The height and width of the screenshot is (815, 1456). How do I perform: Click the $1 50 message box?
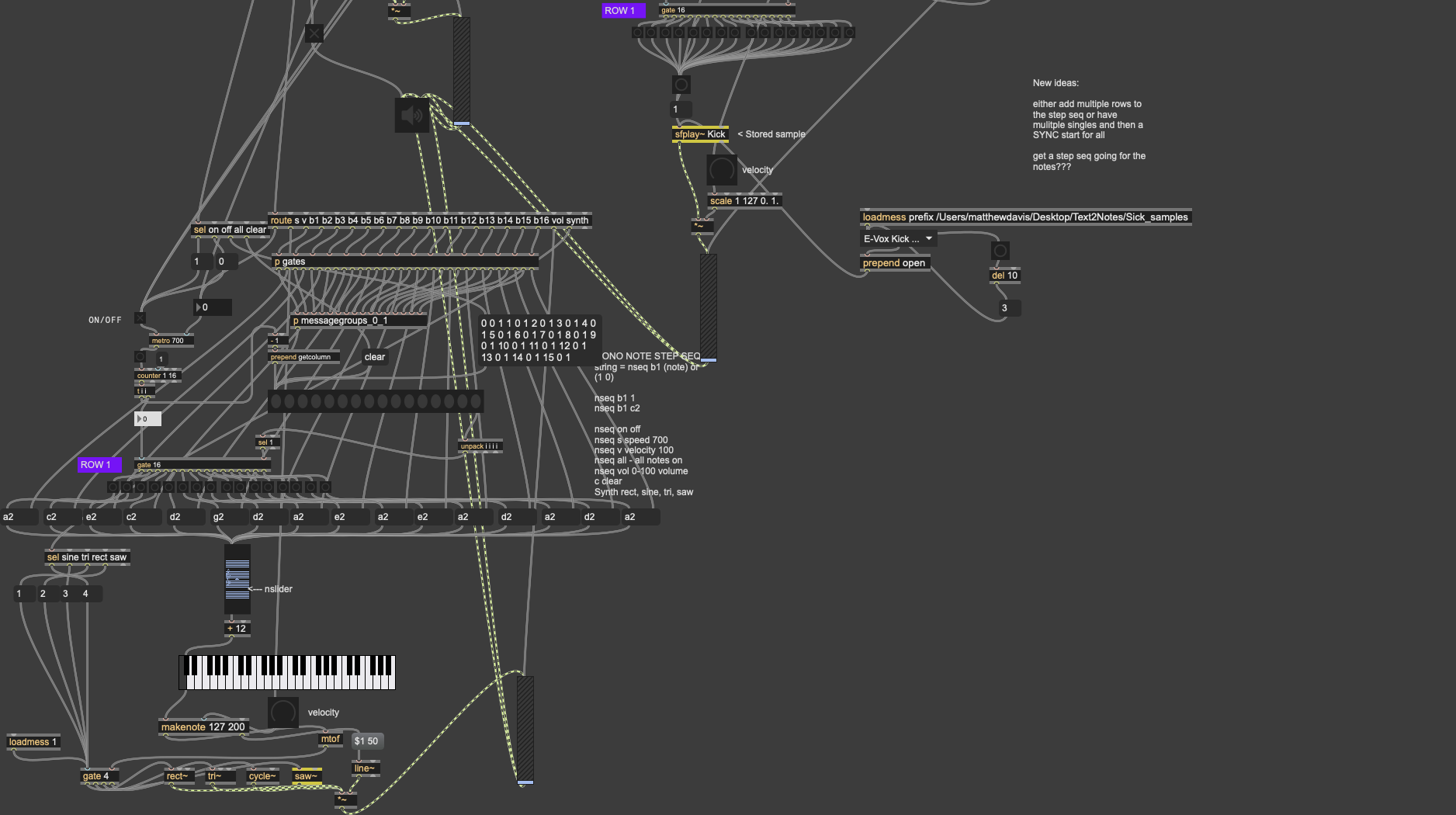(x=367, y=741)
